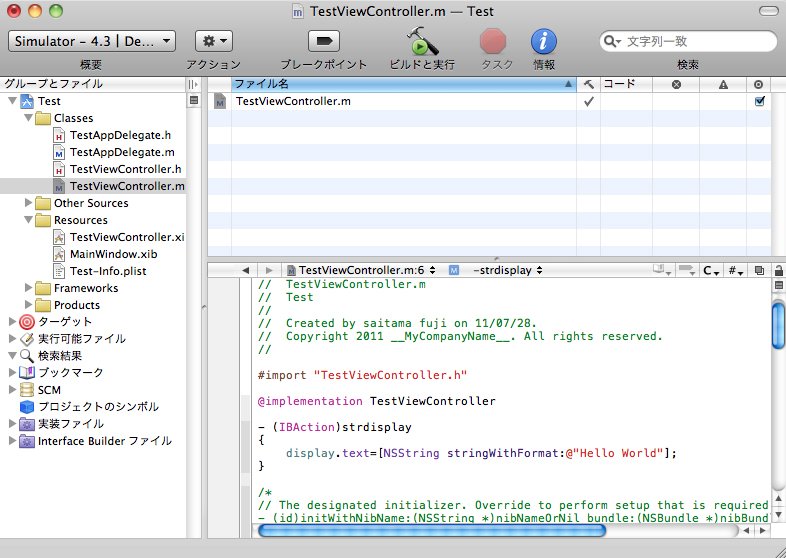
Task: Open the # included files popup
Action: pyautogui.click(x=735, y=271)
